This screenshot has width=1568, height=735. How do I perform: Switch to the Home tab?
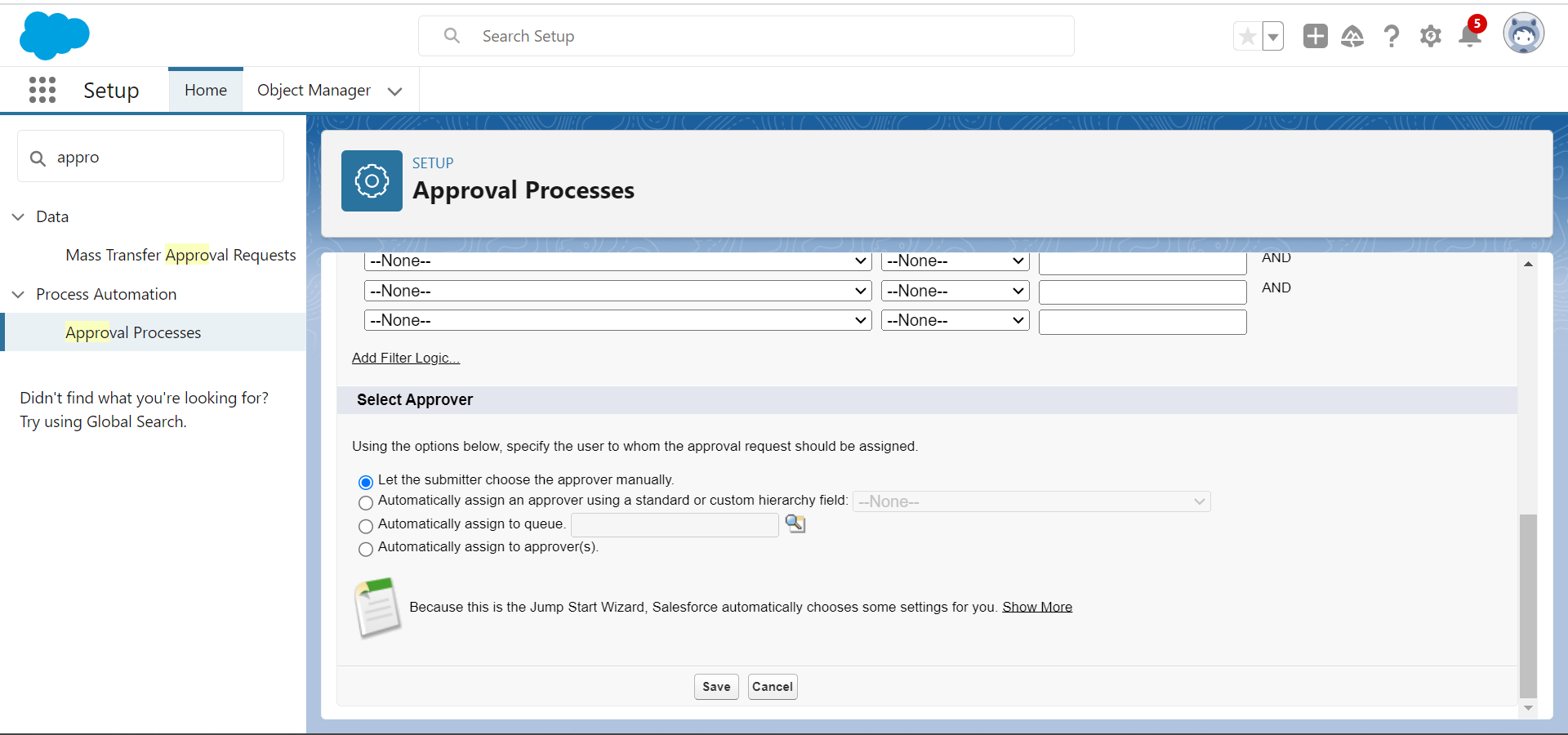[x=206, y=90]
